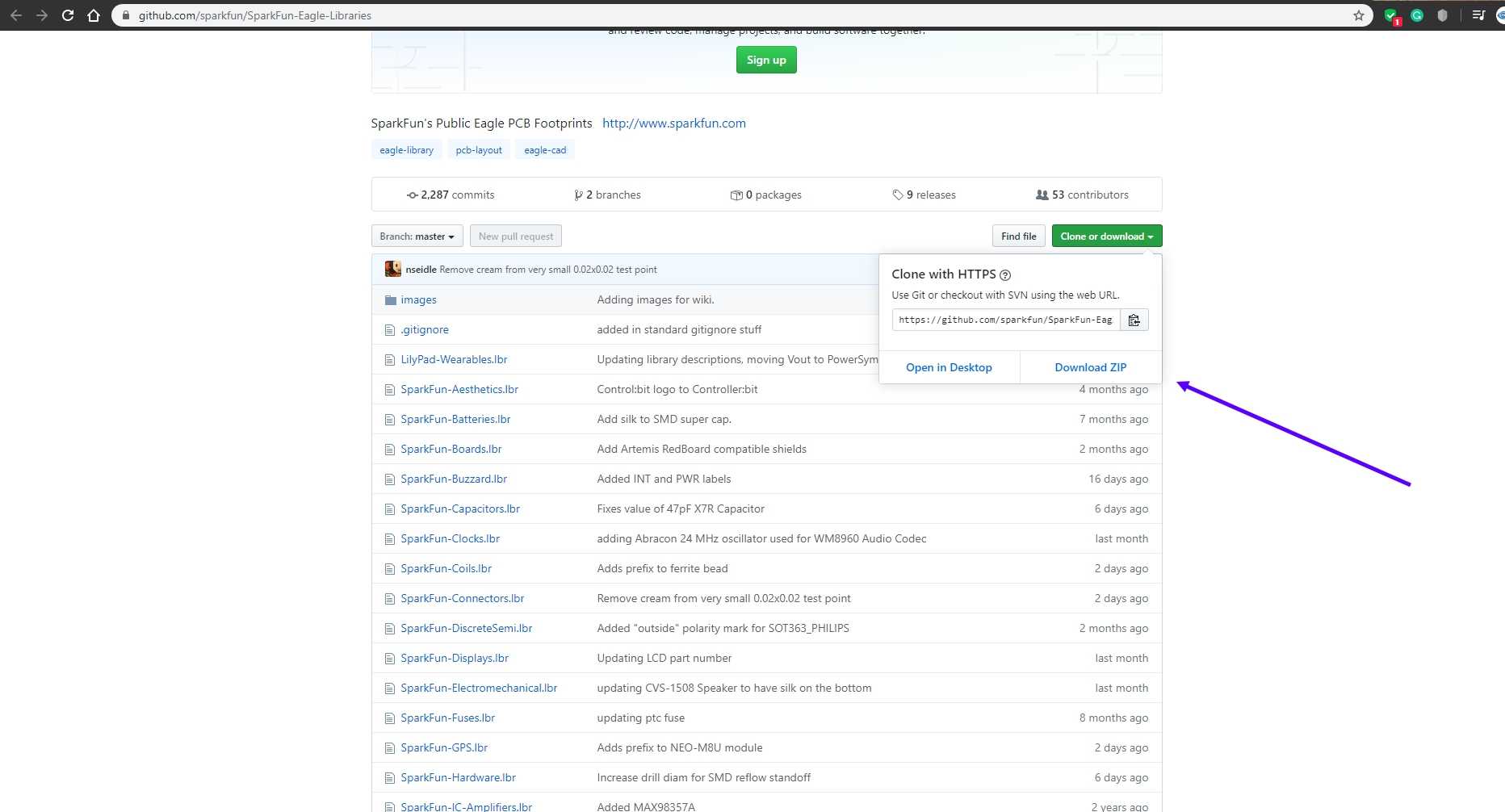
Task: Click the Sign up button
Action: (x=766, y=60)
